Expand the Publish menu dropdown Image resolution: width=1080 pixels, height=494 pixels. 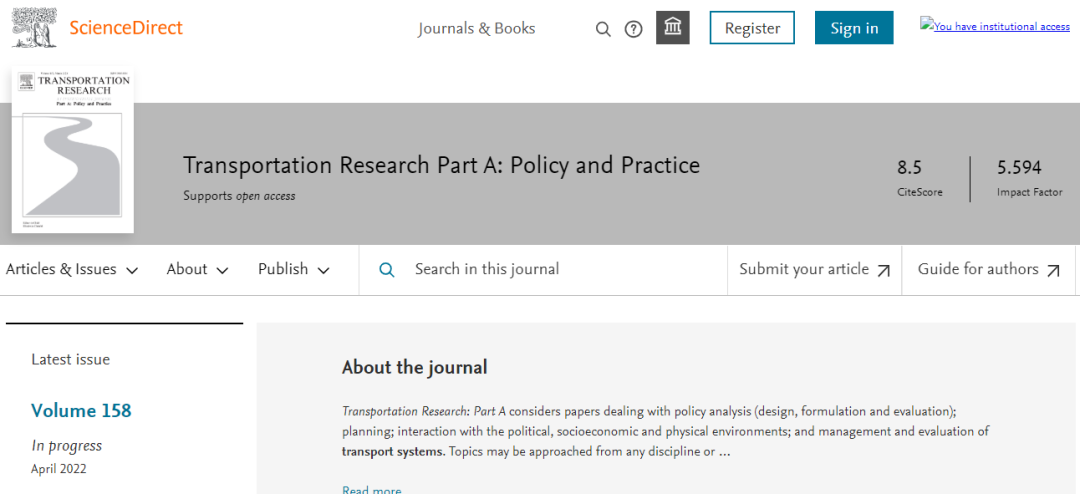294,269
